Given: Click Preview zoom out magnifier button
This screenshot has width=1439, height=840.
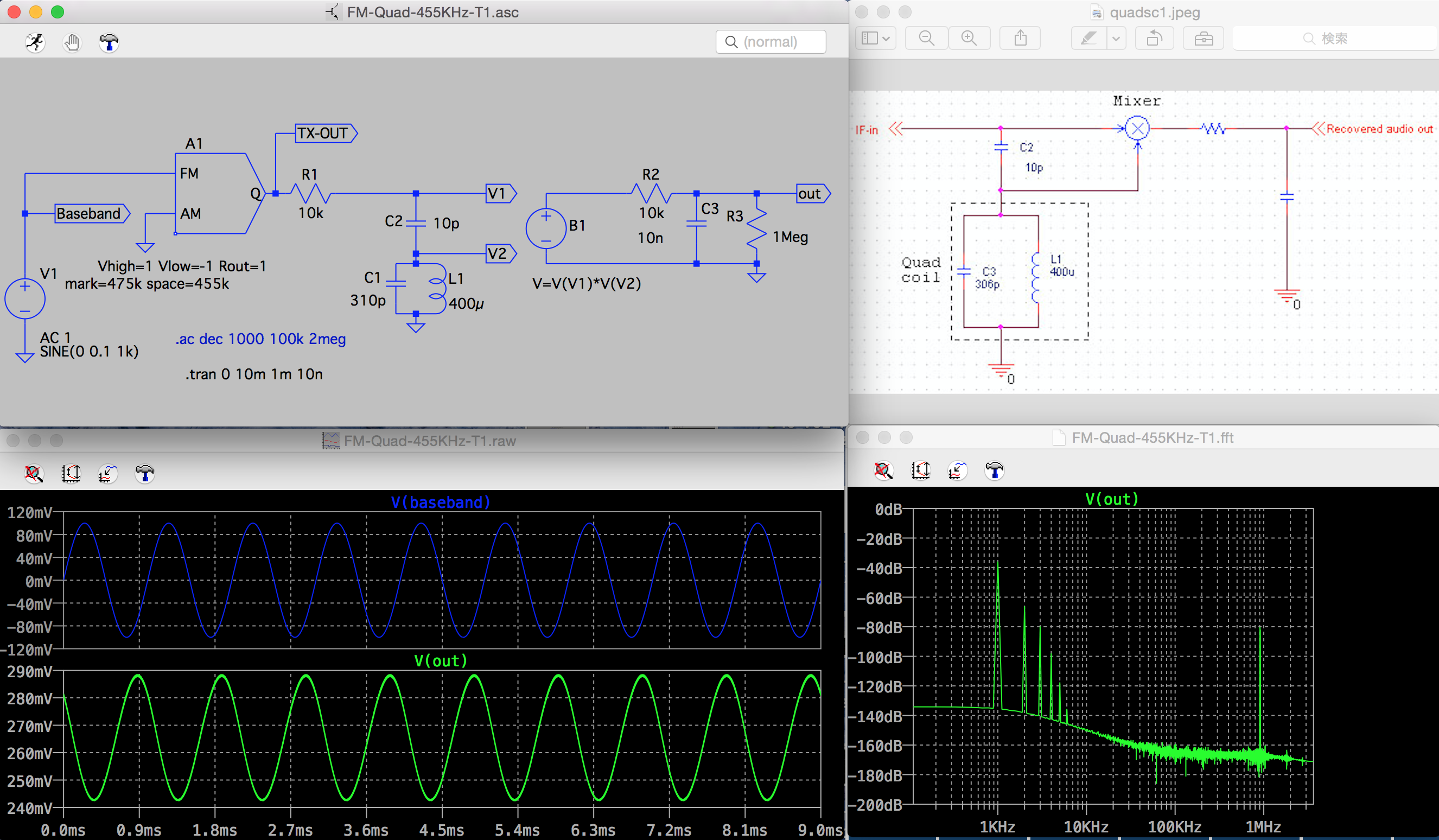Looking at the screenshot, I should pyautogui.click(x=926, y=39).
